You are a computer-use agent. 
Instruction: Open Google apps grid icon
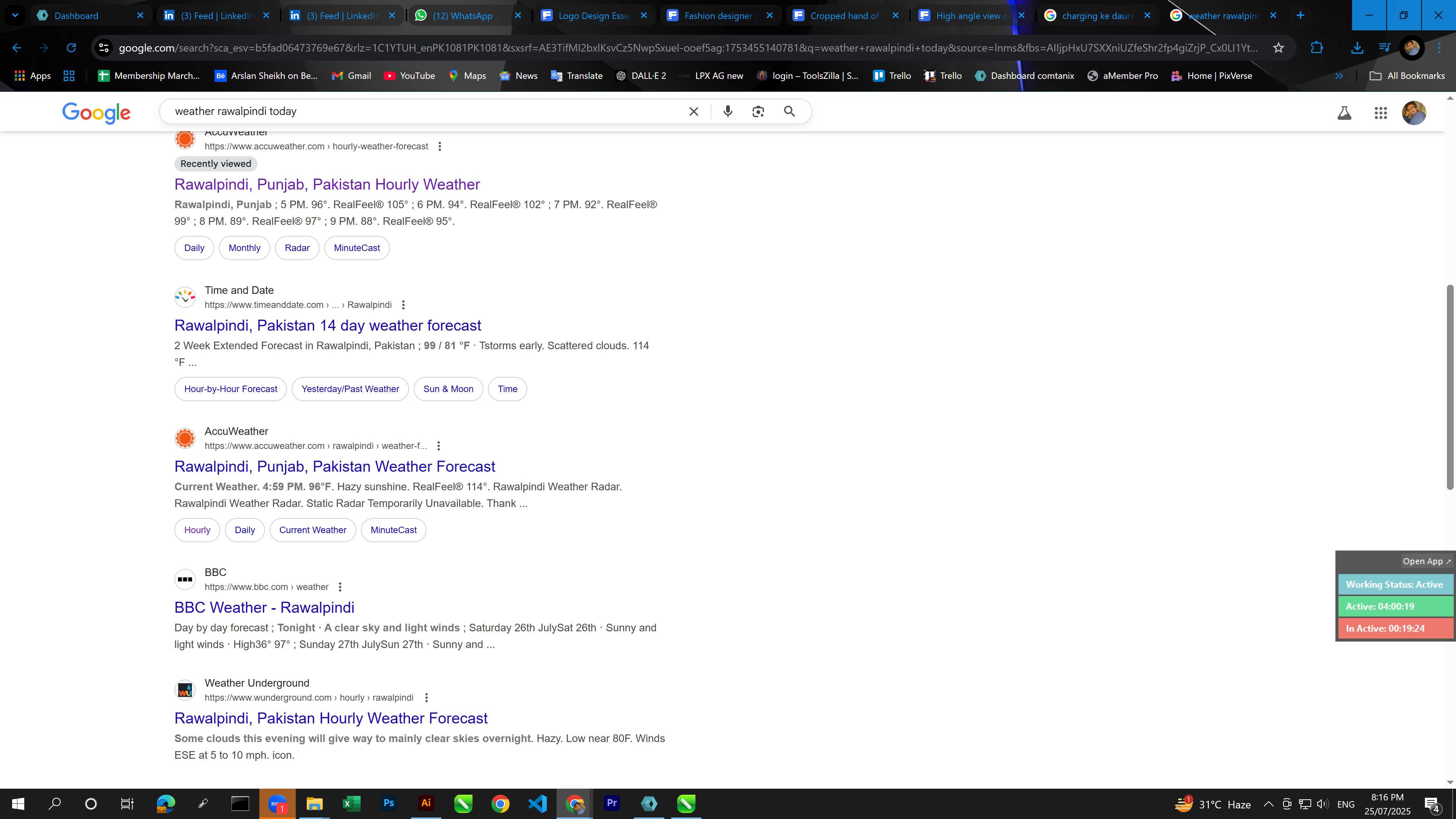(1381, 113)
